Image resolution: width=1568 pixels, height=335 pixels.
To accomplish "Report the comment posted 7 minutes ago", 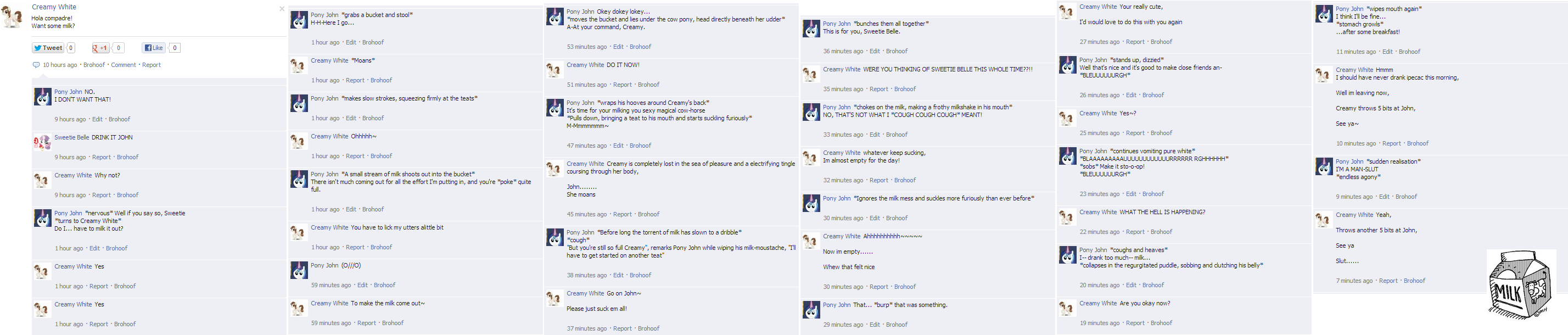I will [x=1388, y=281].
